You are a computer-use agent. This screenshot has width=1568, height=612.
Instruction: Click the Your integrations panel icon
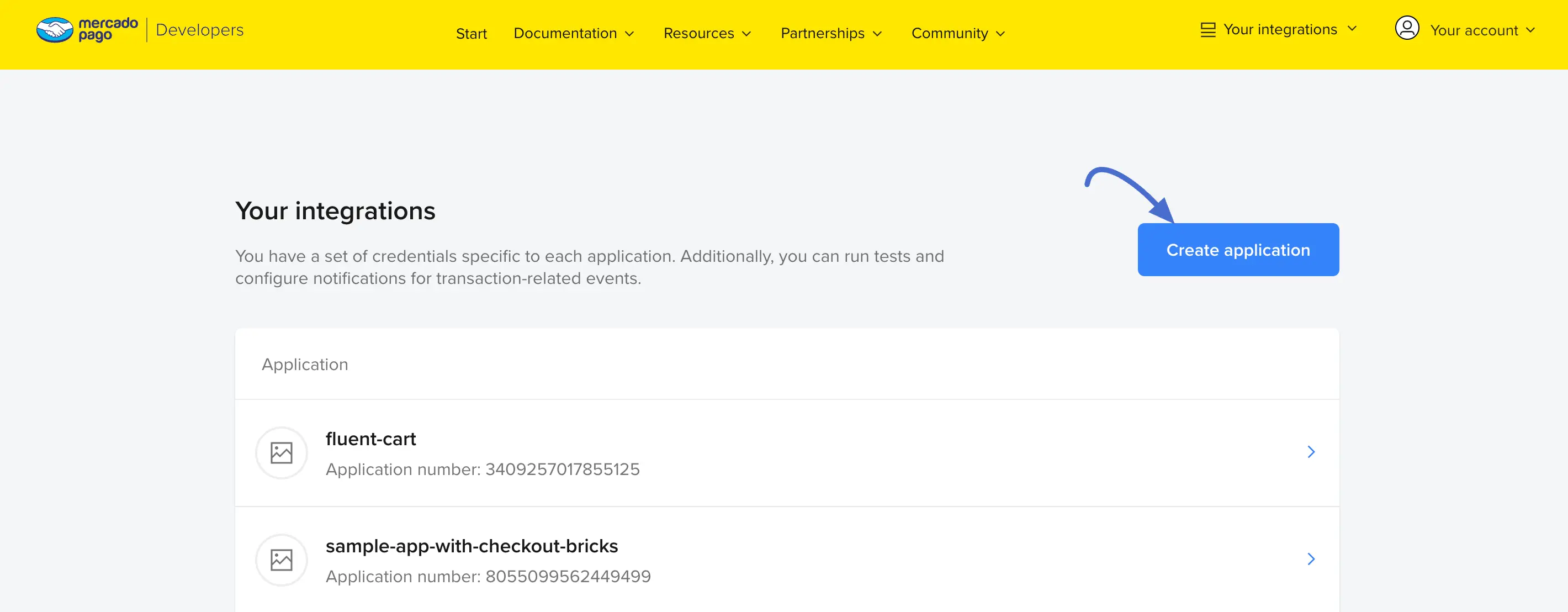pyautogui.click(x=1207, y=28)
